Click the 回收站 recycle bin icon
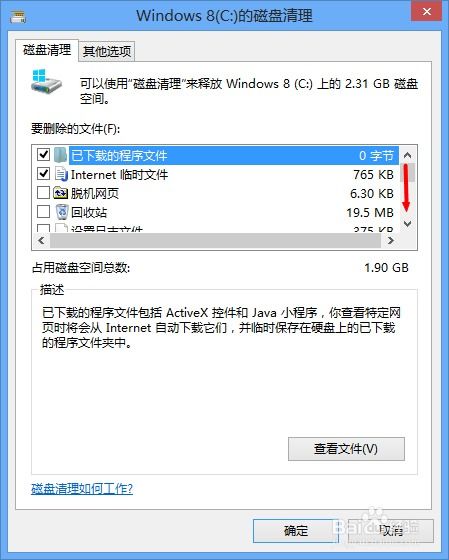Screen dimensions: 449x560 pos(62,212)
